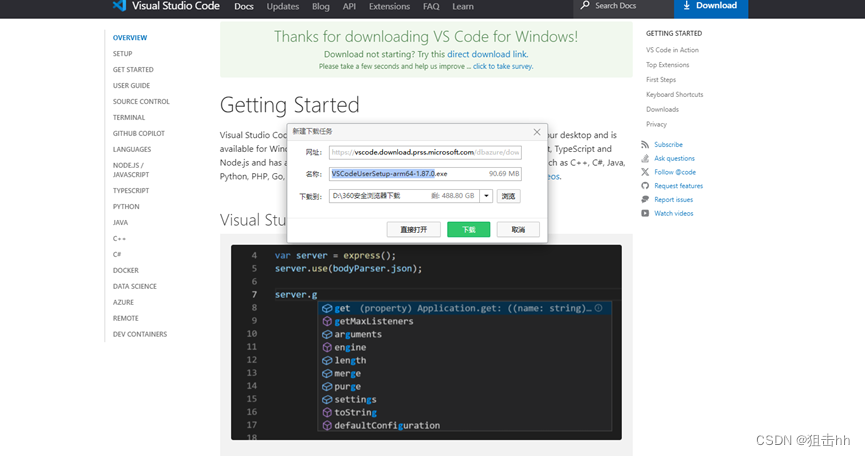Open the Updates menu item
This screenshot has height=456, width=865.
[283, 7]
